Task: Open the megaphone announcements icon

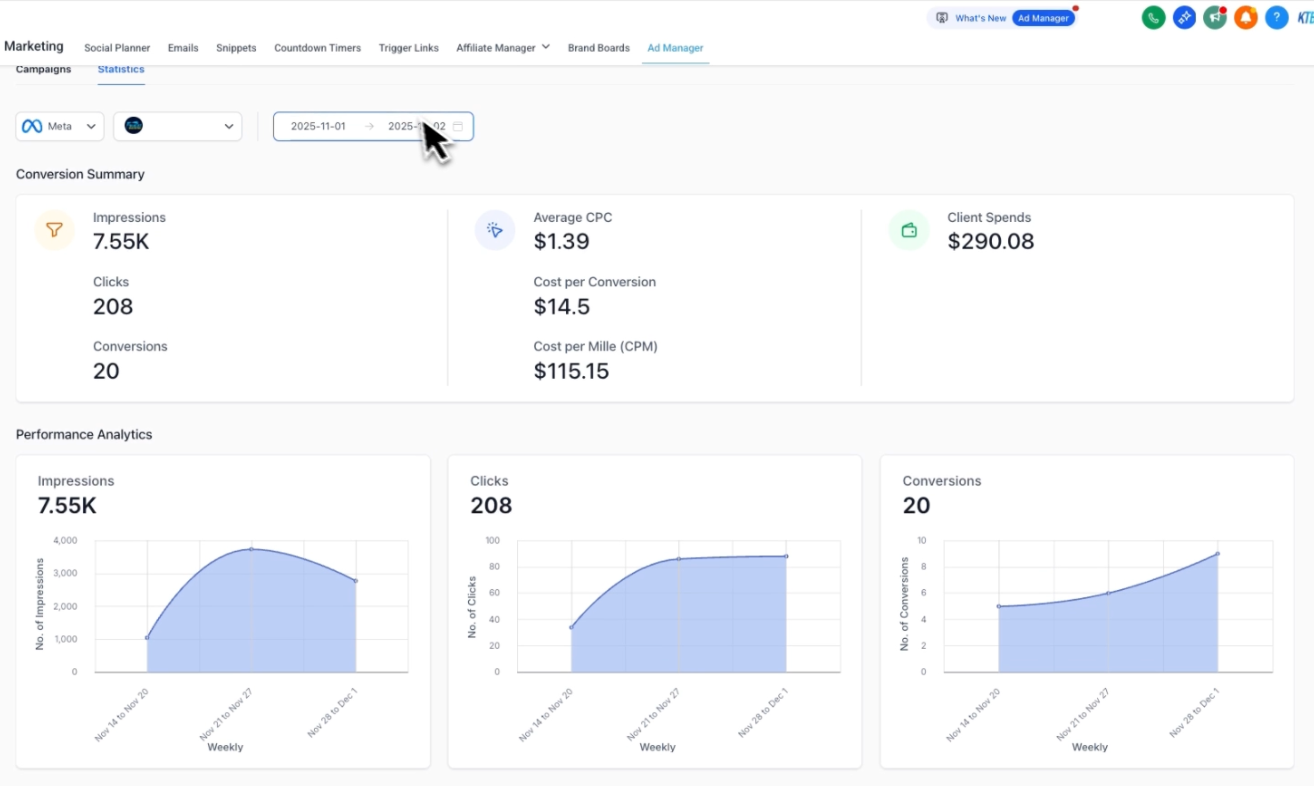Action: point(1215,17)
